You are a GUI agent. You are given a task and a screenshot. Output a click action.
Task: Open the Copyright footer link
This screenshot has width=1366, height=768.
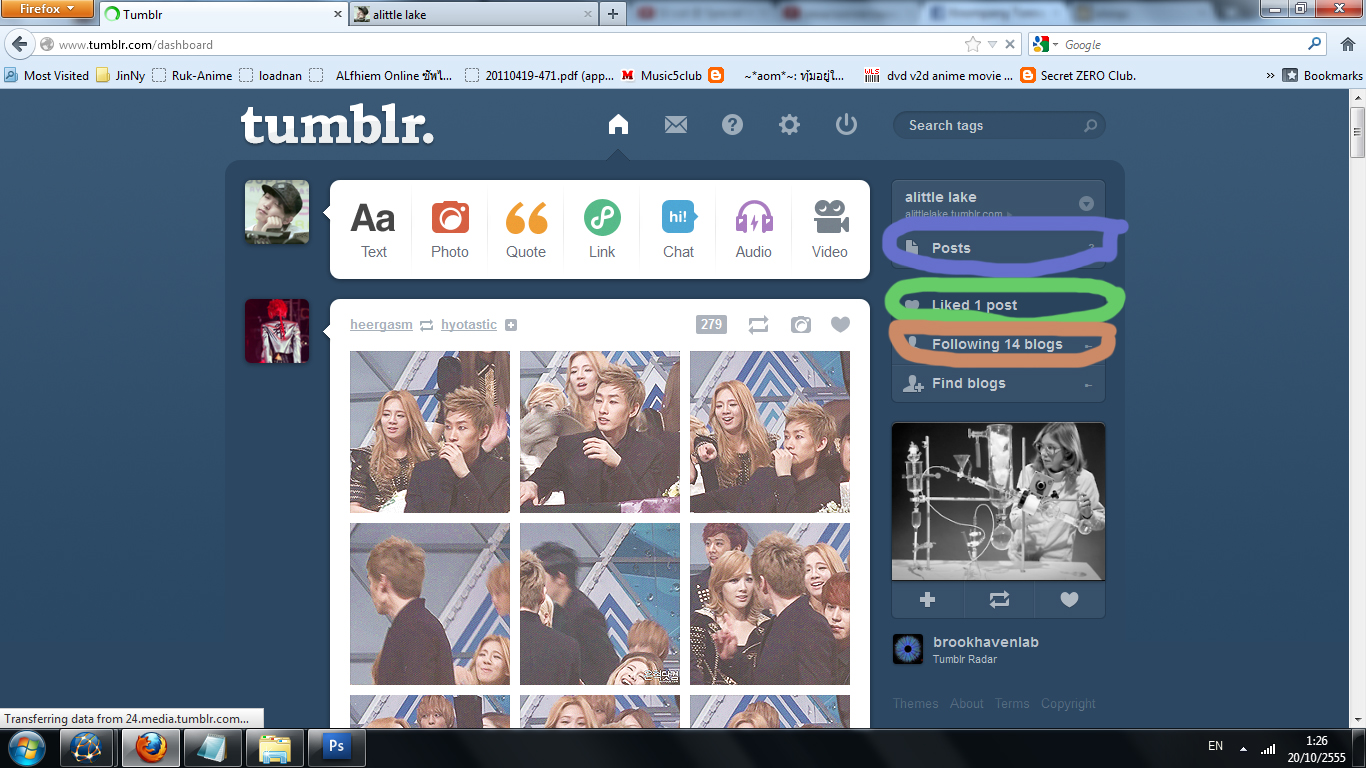tap(1068, 704)
